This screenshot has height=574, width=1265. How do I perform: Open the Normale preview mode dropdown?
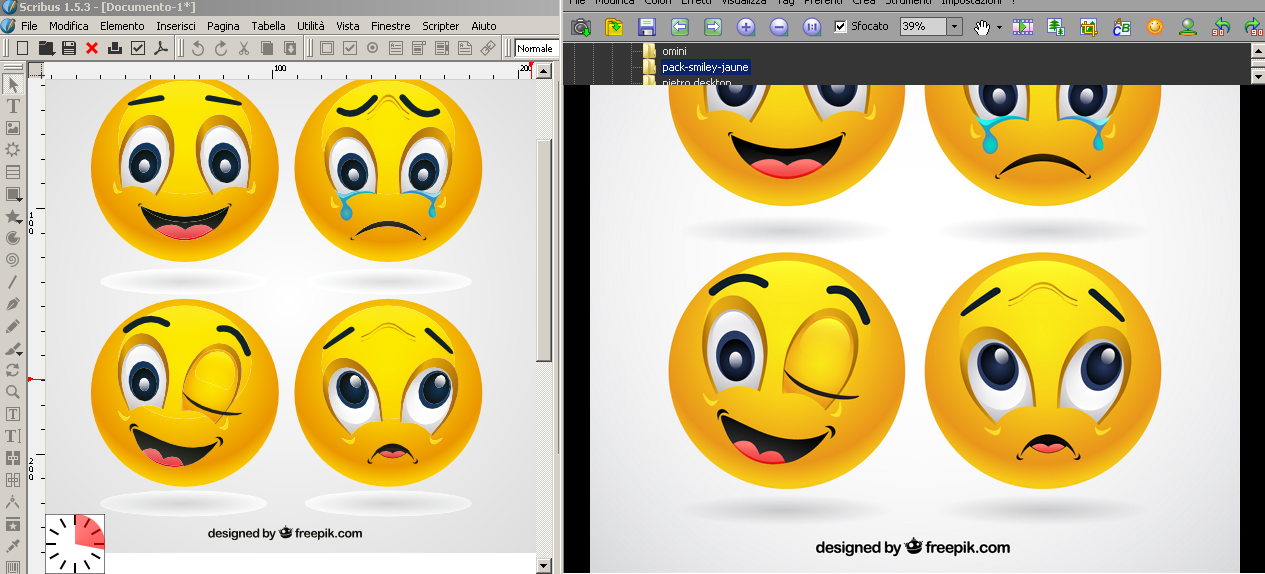click(x=535, y=48)
